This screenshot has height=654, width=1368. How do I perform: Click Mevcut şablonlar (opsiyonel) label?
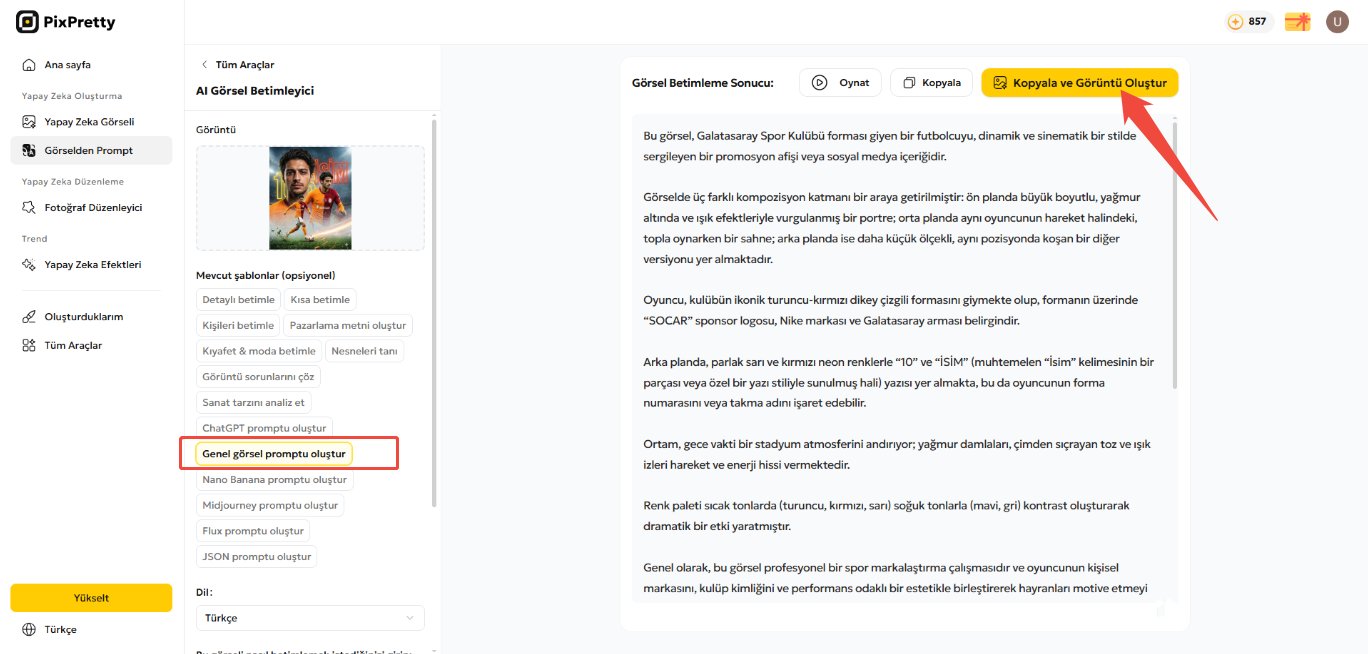[x=266, y=275]
